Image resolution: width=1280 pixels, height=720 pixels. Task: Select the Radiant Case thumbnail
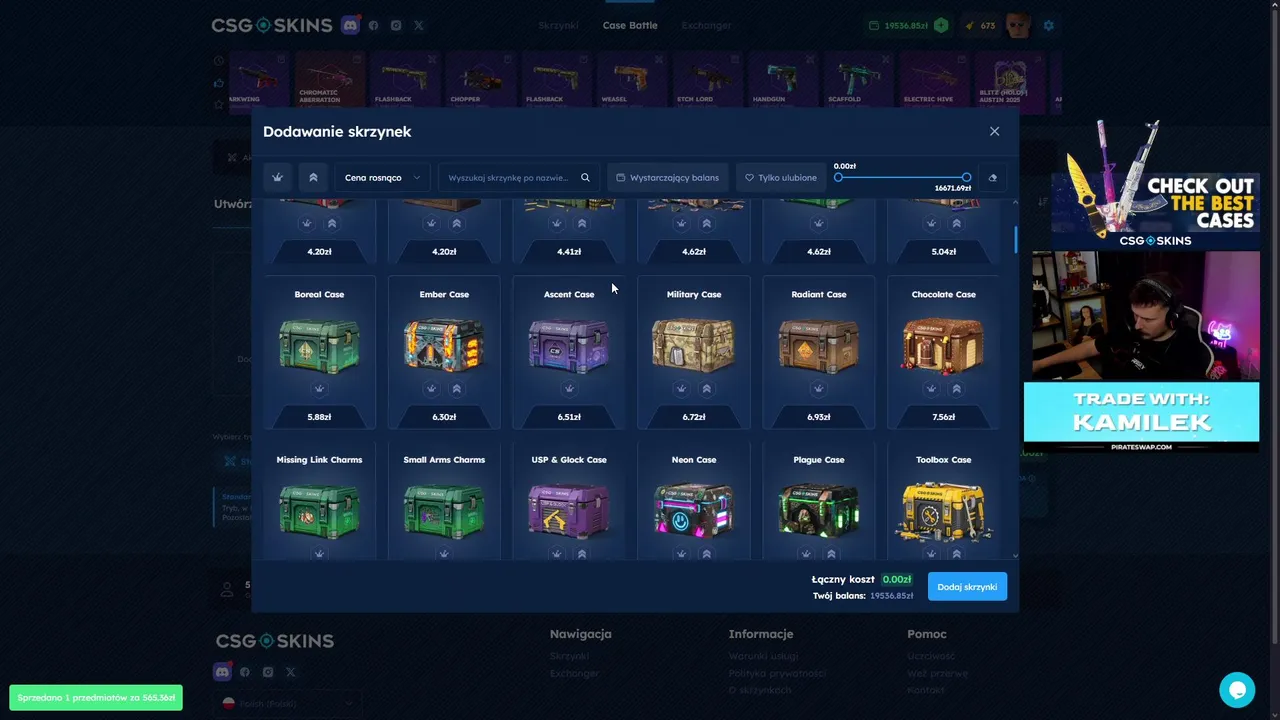[x=819, y=344]
